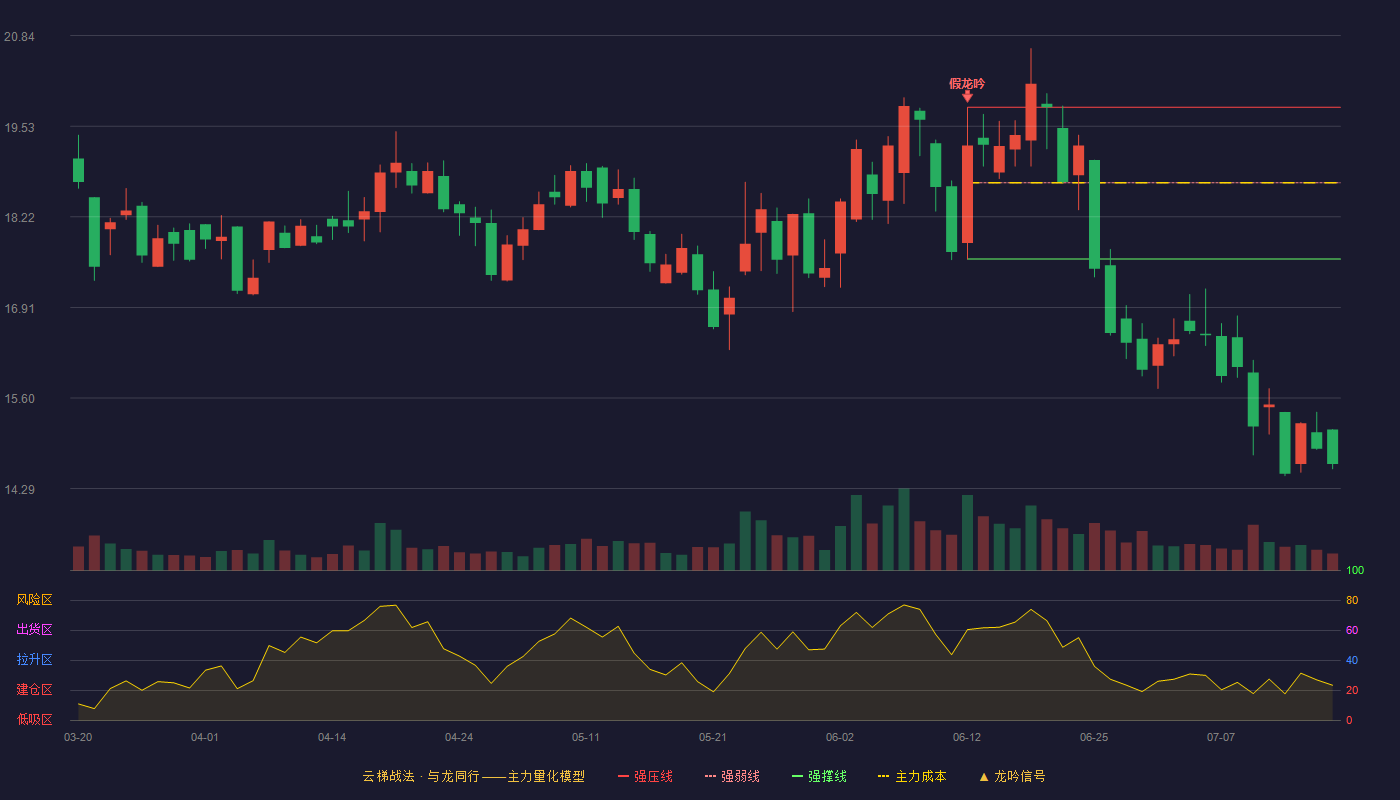
Task: Click the green 强撑线 support line on chart
Action: pyautogui.click(x=1154, y=259)
